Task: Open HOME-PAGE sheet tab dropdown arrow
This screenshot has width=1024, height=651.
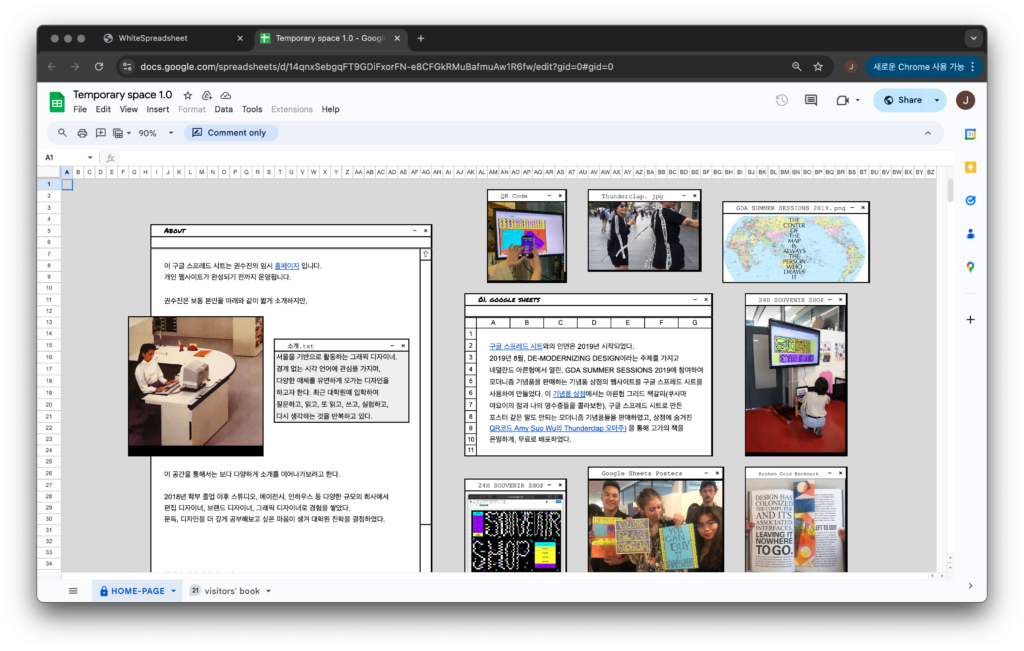Action: [x=173, y=591]
